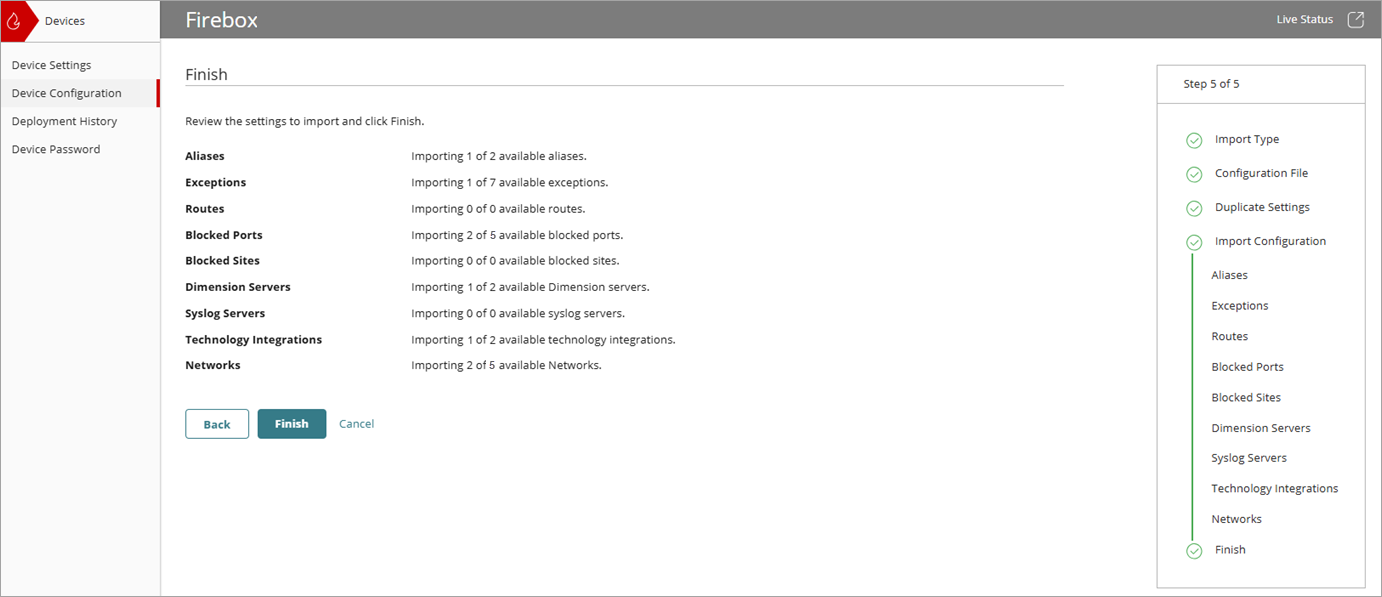This screenshot has height=597, width=1382.
Task: Go to Dimension Servers sub-step in wizard
Action: [1261, 428]
